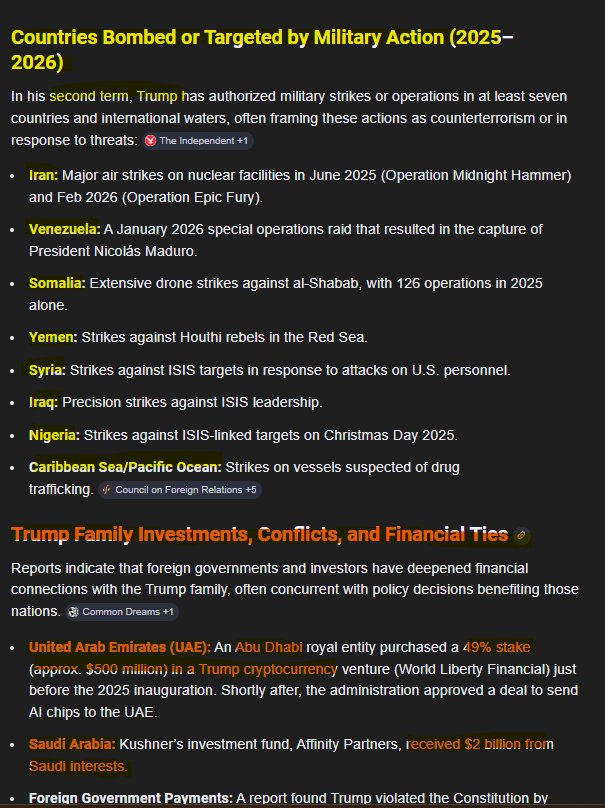Click the bold label Nigeria:
Viewport: 605px width, 808px height.
(x=54, y=435)
